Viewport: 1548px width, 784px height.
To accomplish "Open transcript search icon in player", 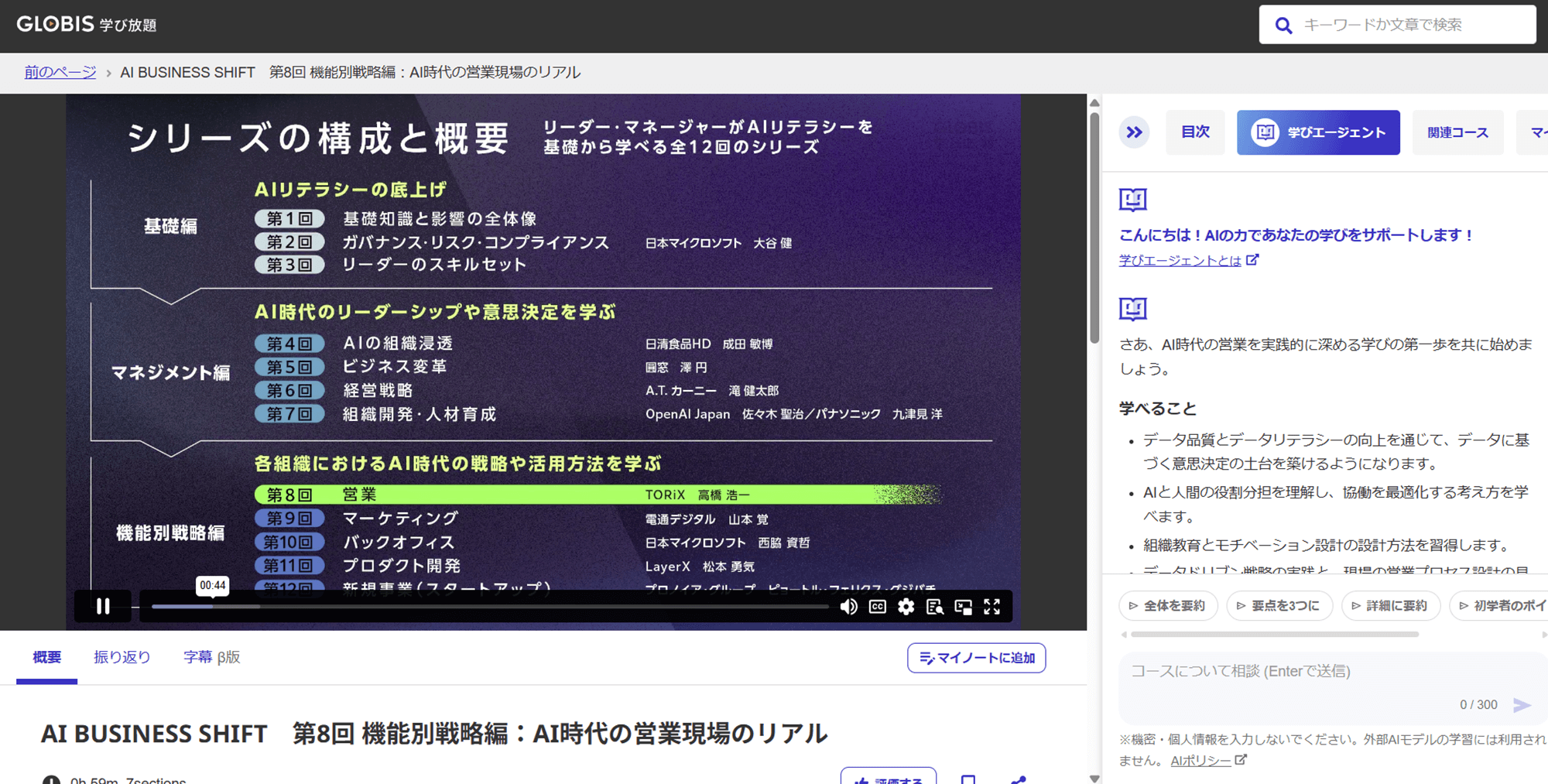I will tap(934, 607).
